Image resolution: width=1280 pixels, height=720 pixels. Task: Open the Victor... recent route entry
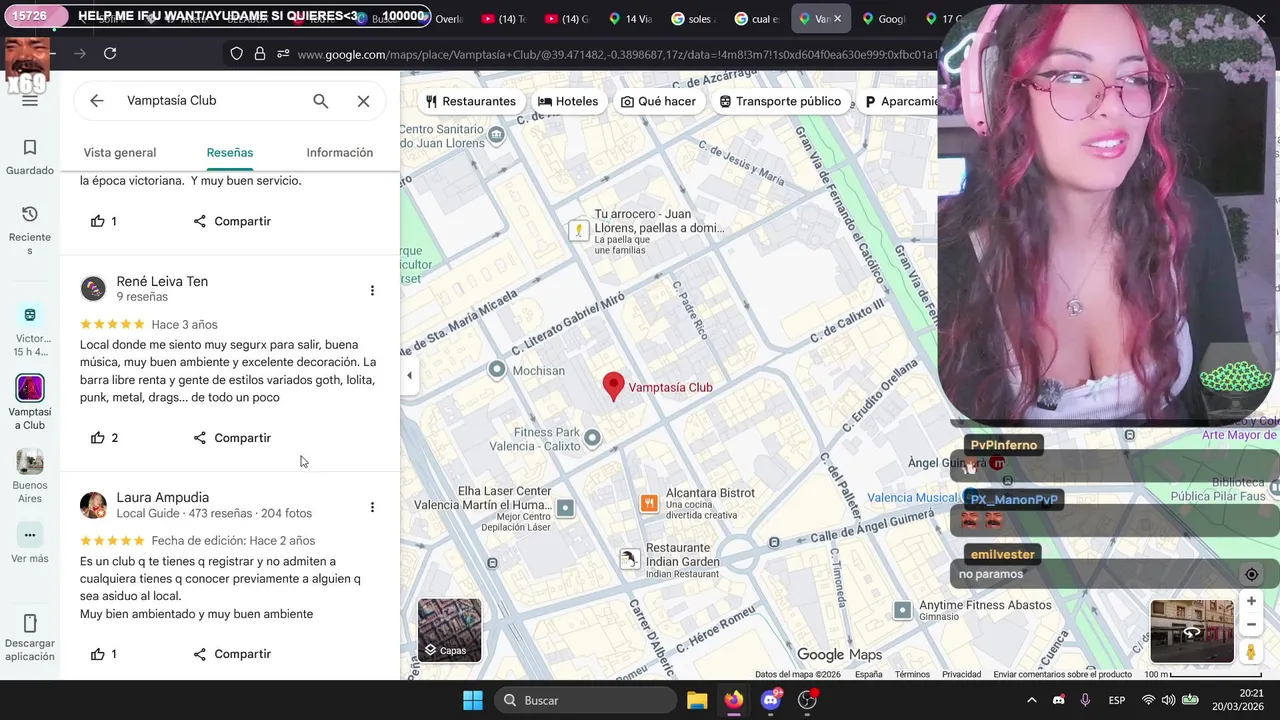click(x=30, y=331)
